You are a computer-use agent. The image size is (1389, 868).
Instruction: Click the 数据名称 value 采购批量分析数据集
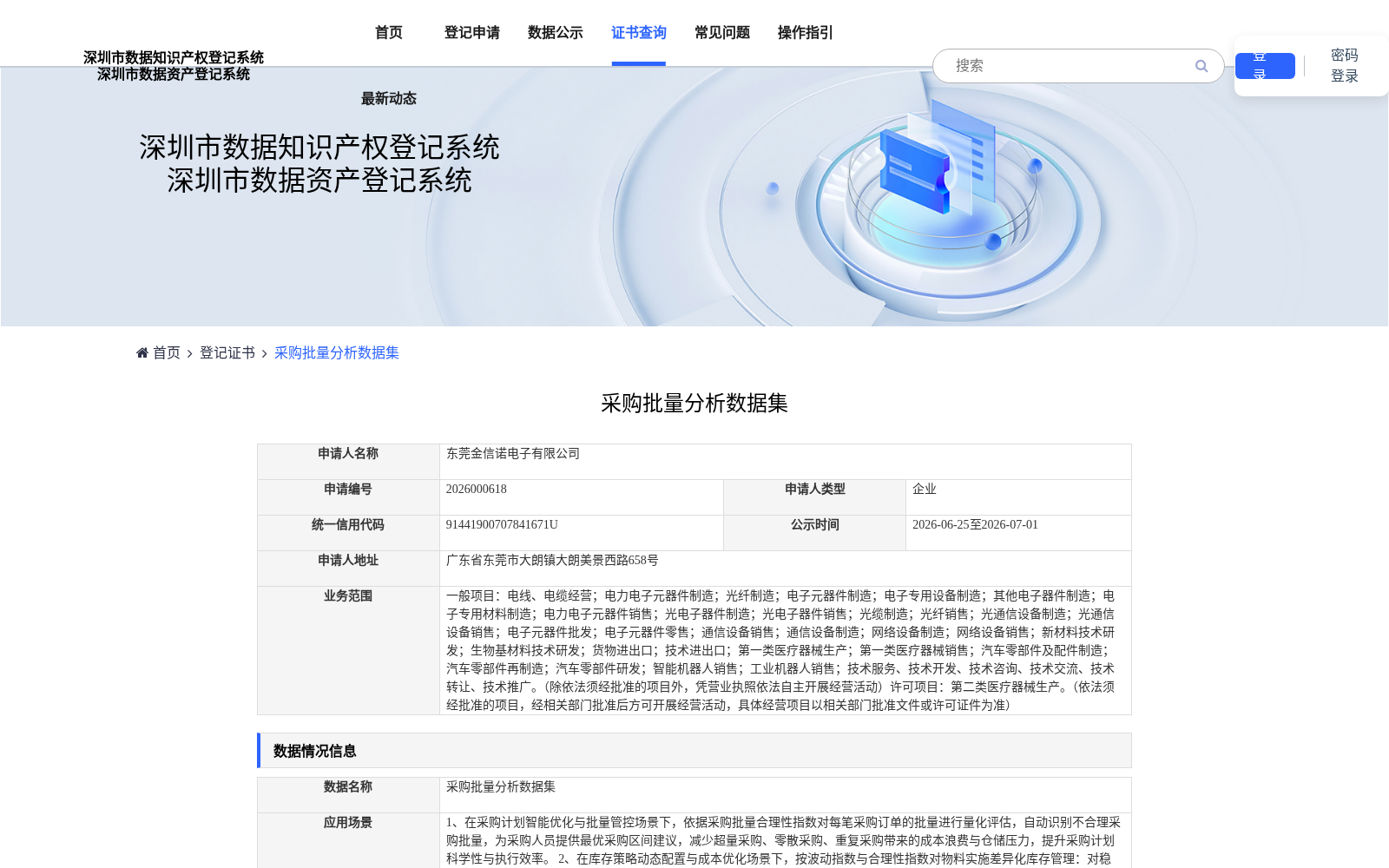501,786
